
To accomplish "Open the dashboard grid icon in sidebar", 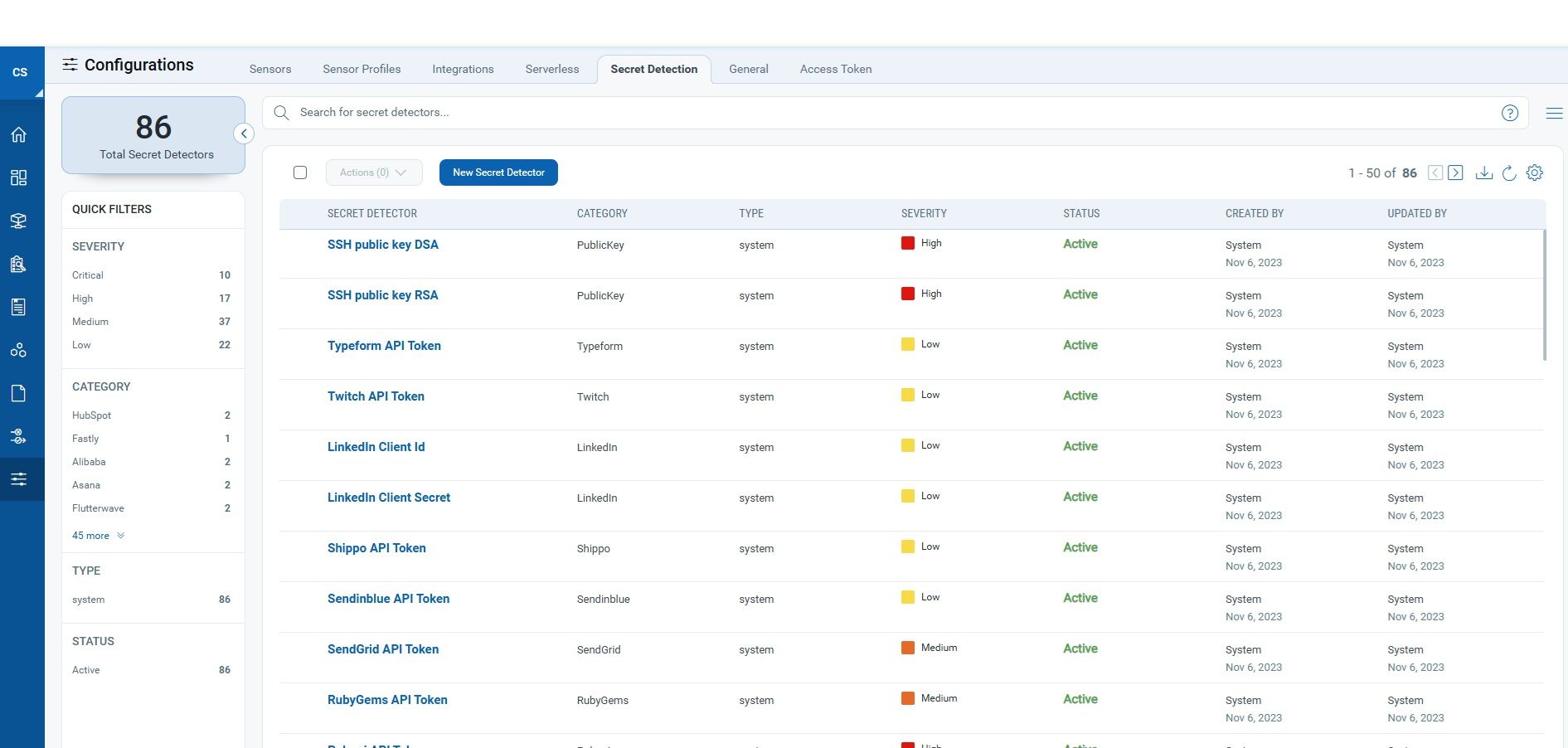I will [18, 177].
